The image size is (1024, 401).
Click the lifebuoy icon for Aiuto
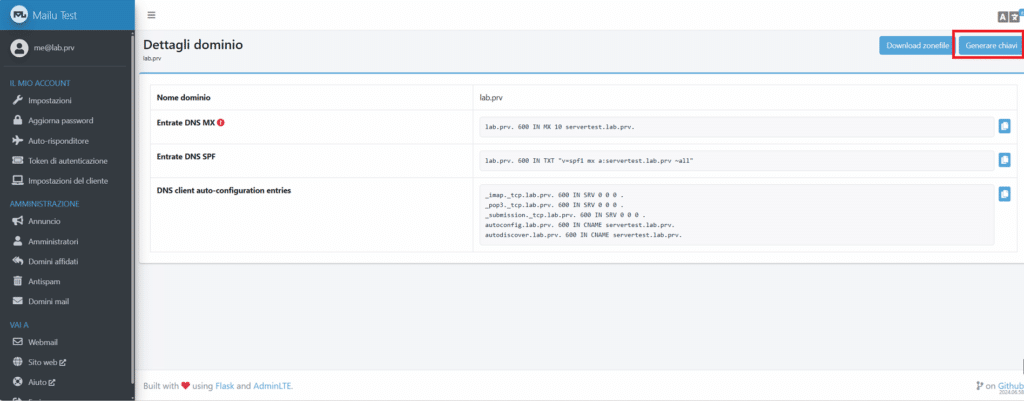click(18, 382)
